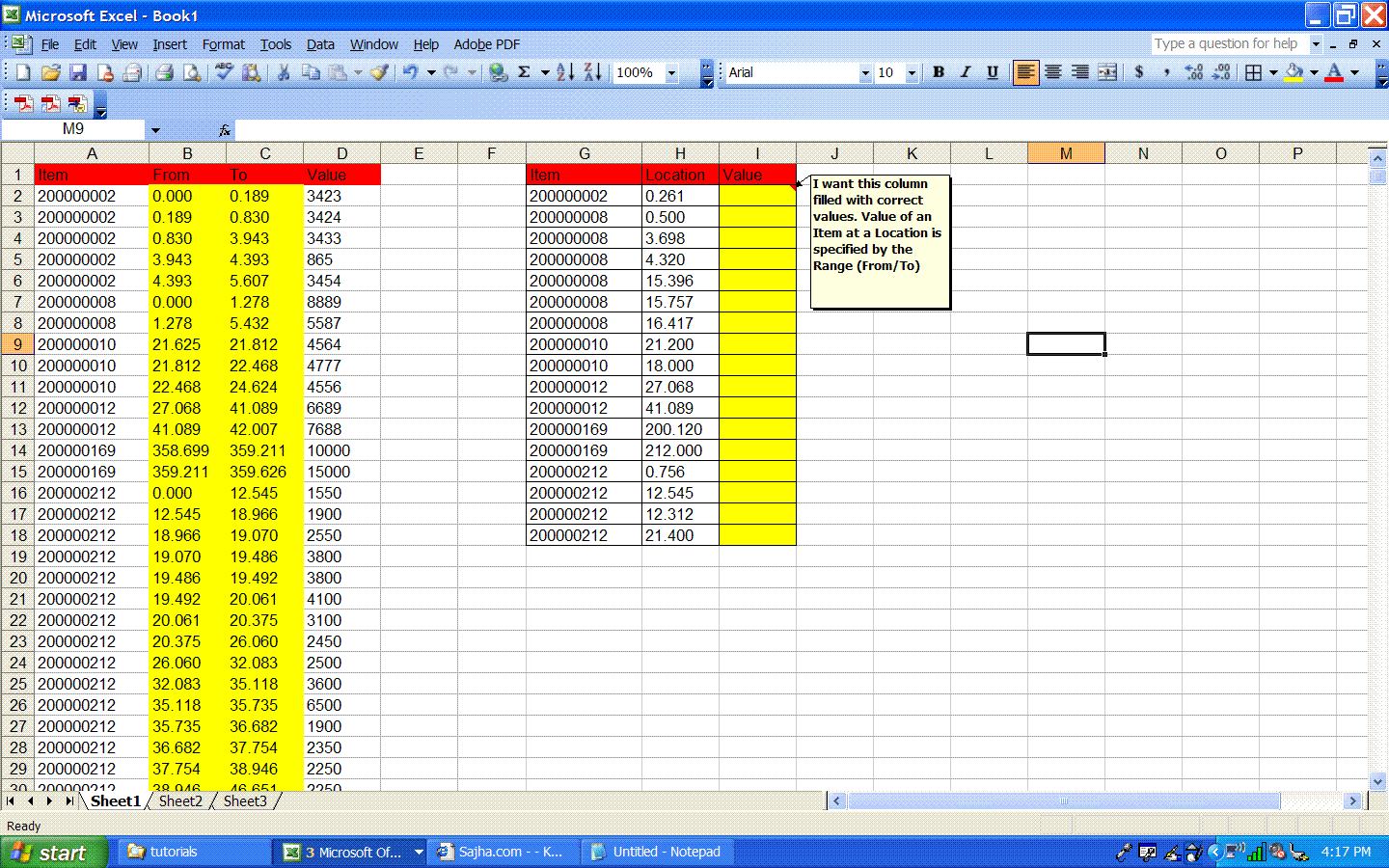Open the font size dropdown
This screenshot has height=868, width=1389.
tap(911, 73)
